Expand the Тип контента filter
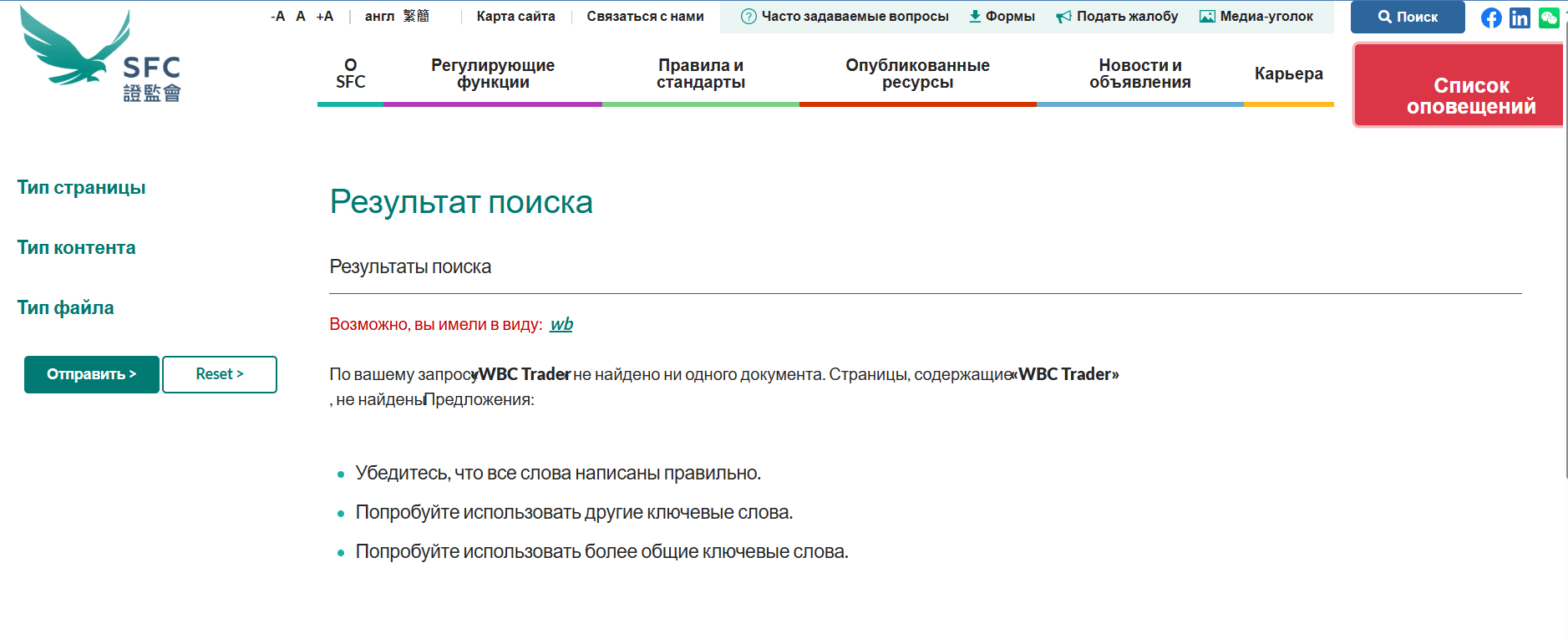Viewport: 1568px width, 639px height. pyautogui.click(x=76, y=247)
